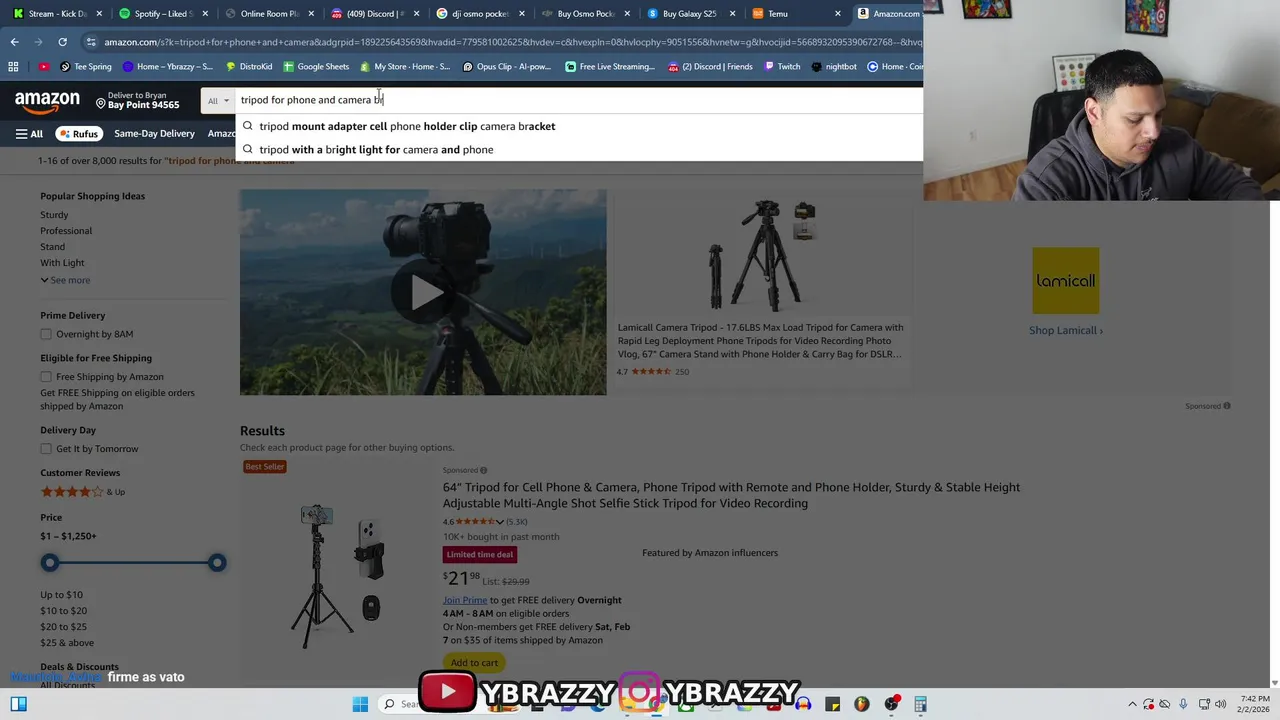The width and height of the screenshot is (1280, 720).
Task: Select the Up to $10 price range
Action: pyautogui.click(x=61, y=594)
